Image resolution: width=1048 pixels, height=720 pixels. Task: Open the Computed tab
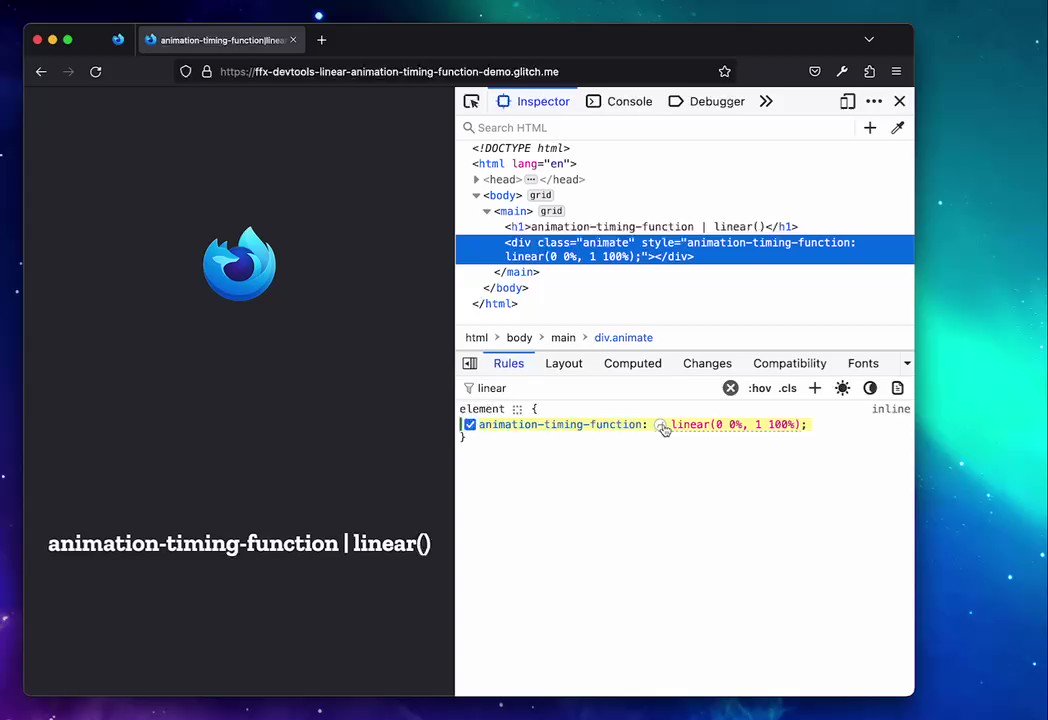coord(632,364)
